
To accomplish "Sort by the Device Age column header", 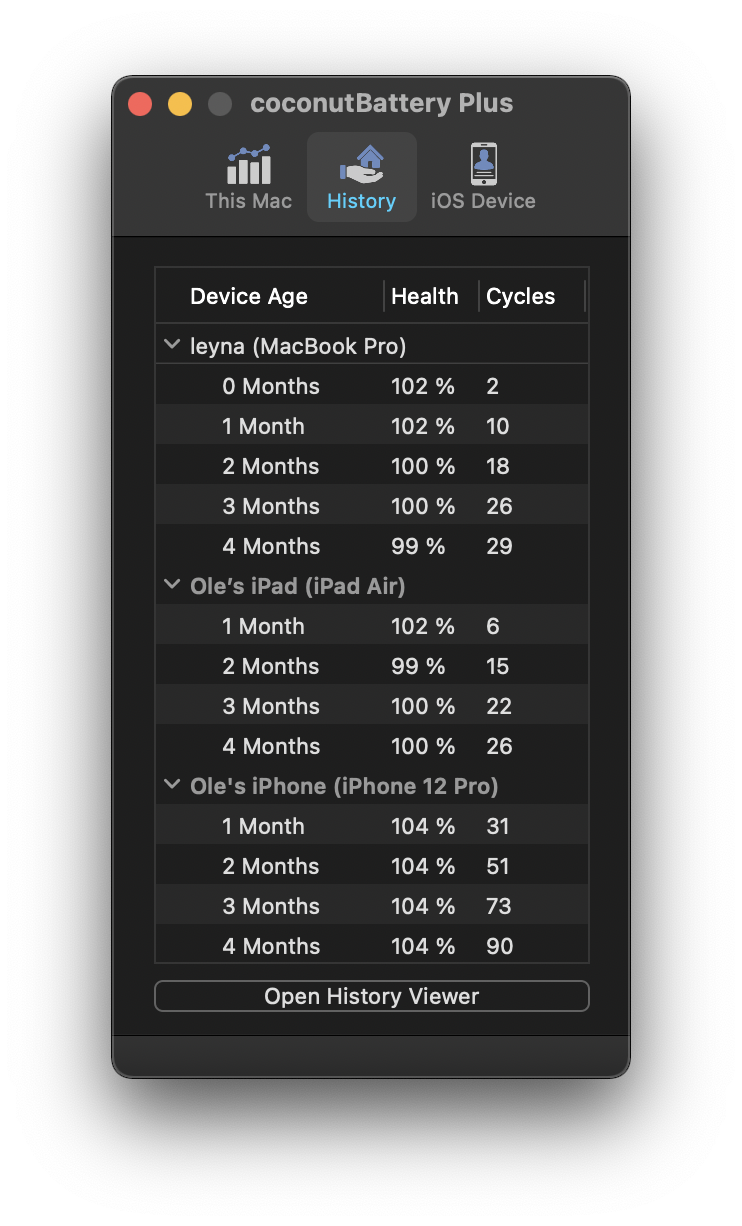I will point(249,296).
